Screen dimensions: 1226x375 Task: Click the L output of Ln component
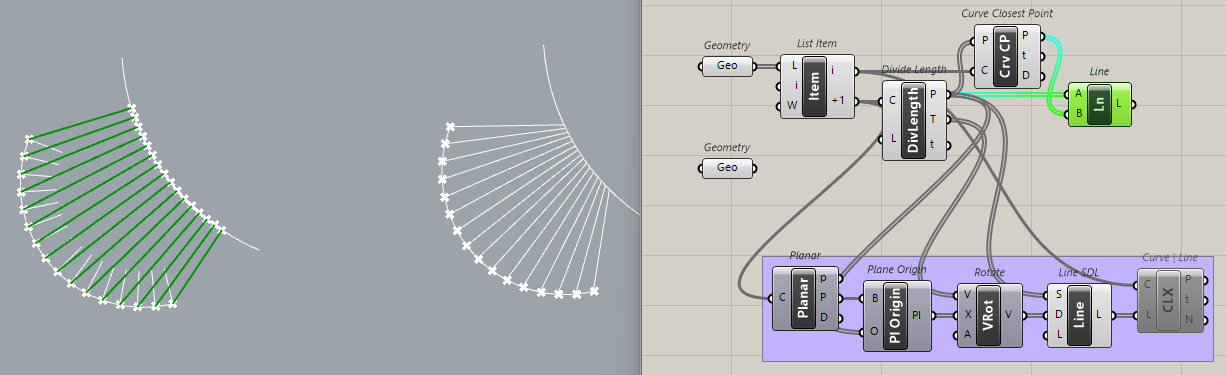coord(1117,104)
